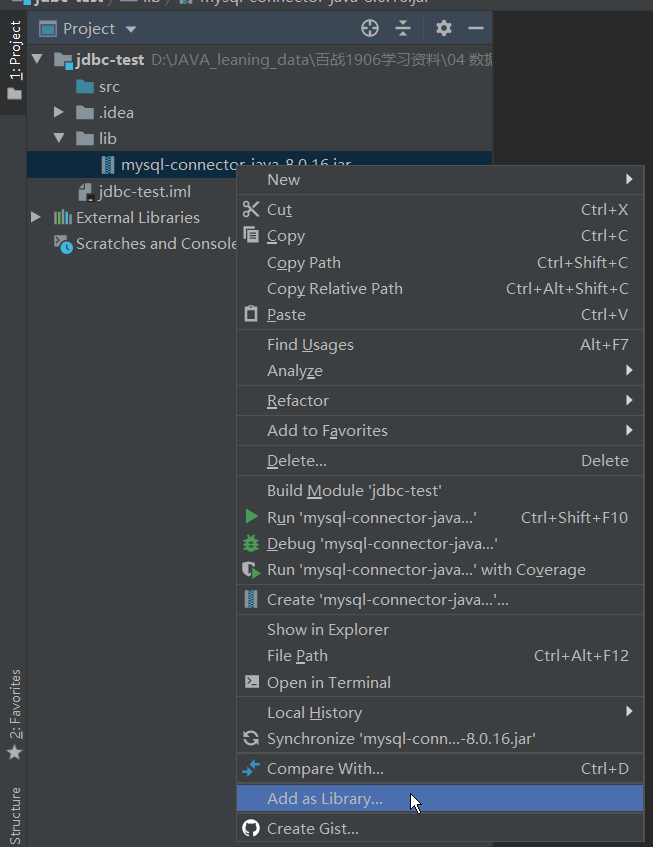This screenshot has height=847, width=653.
Task: Collapse the lib folder arrow
Action: 59,138
